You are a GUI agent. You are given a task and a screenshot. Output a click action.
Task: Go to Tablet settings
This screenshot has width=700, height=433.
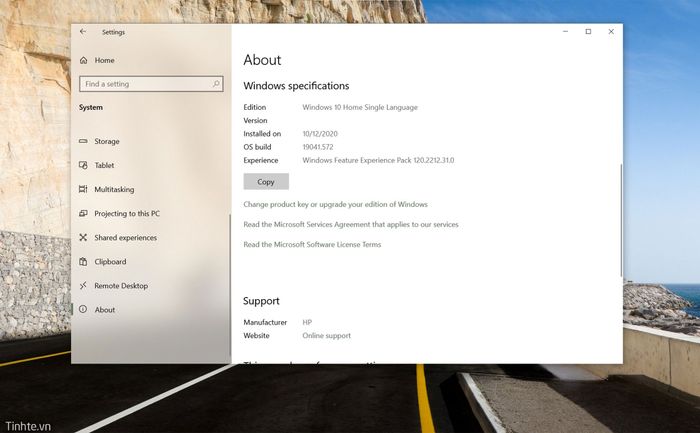click(x=150, y=165)
